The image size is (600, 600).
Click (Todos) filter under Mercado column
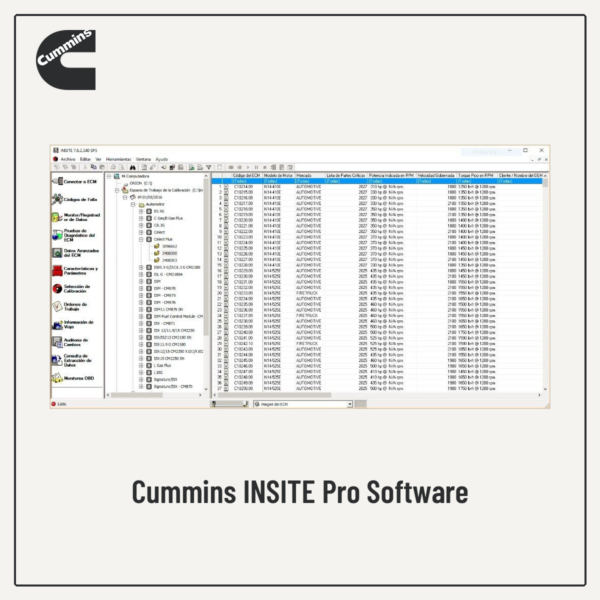(x=310, y=181)
